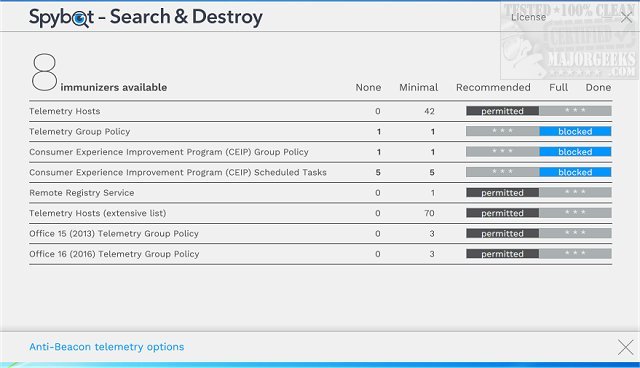Viewport: 640px width, 368px height.
Task: Toggle CEIP Scheduled Tasks blocked button
Action: click(x=575, y=172)
